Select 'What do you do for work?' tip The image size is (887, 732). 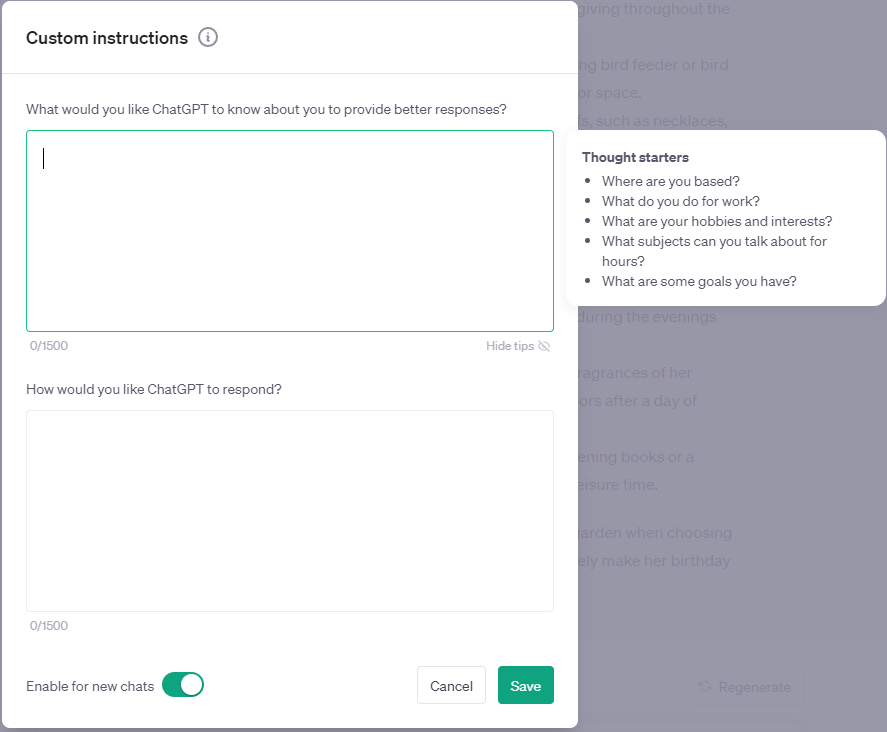pos(680,201)
